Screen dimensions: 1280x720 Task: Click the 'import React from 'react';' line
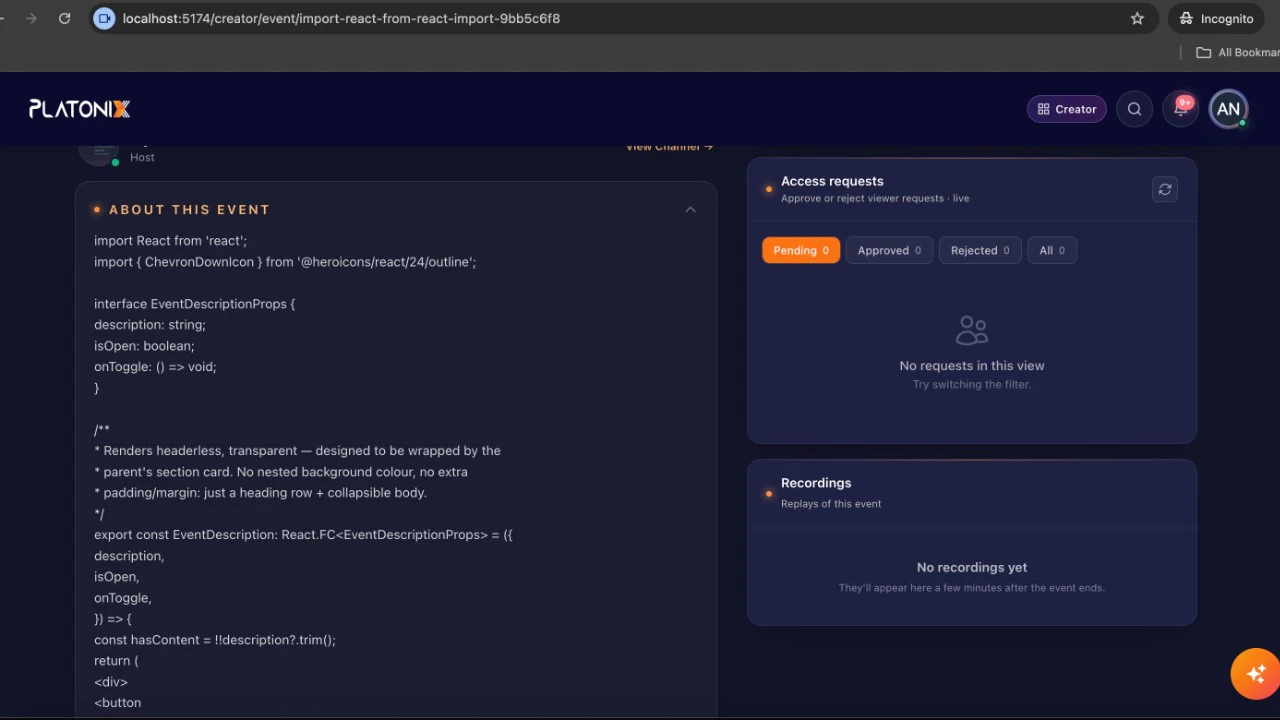(170, 241)
